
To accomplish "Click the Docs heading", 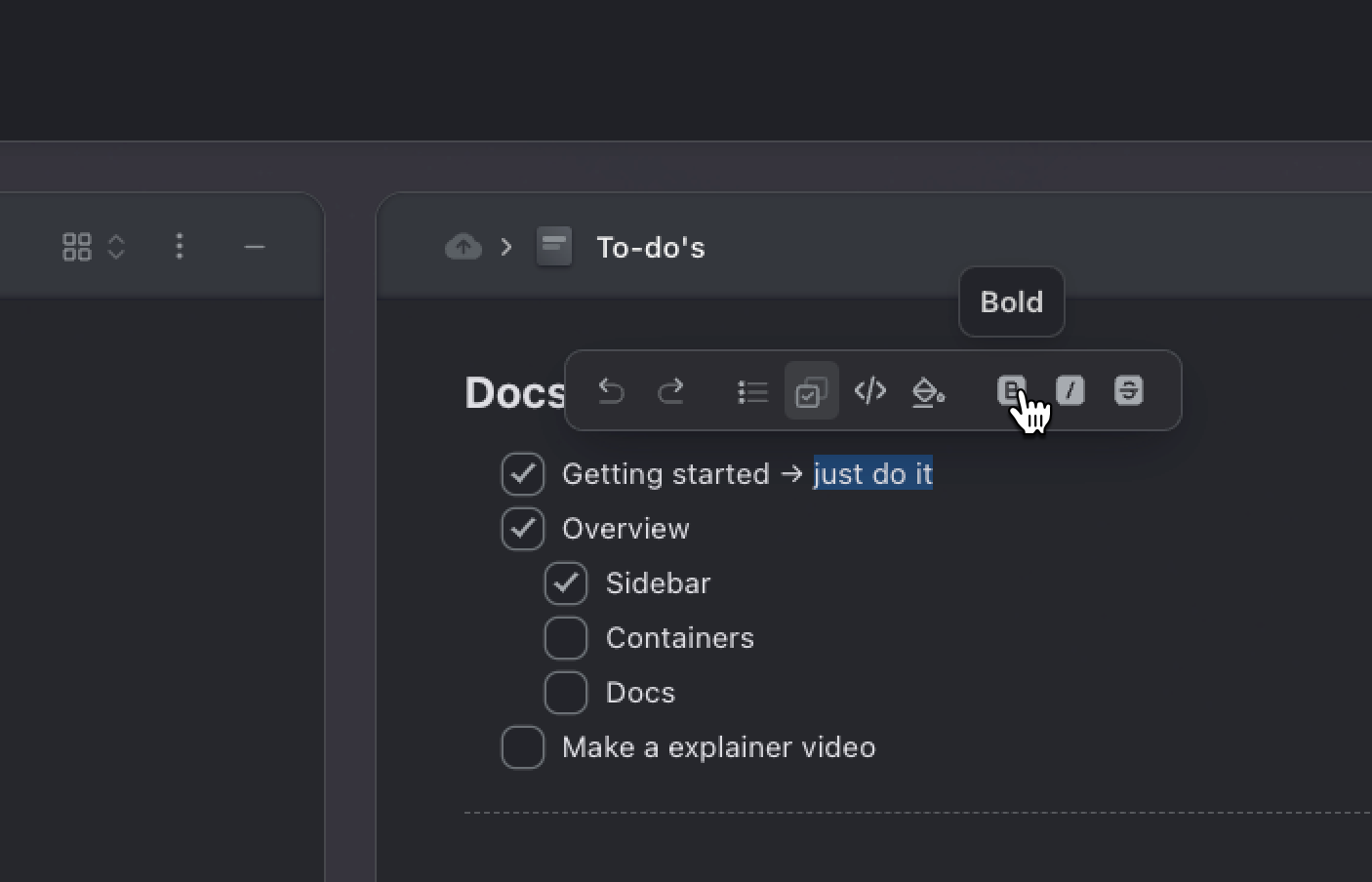I will [514, 392].
